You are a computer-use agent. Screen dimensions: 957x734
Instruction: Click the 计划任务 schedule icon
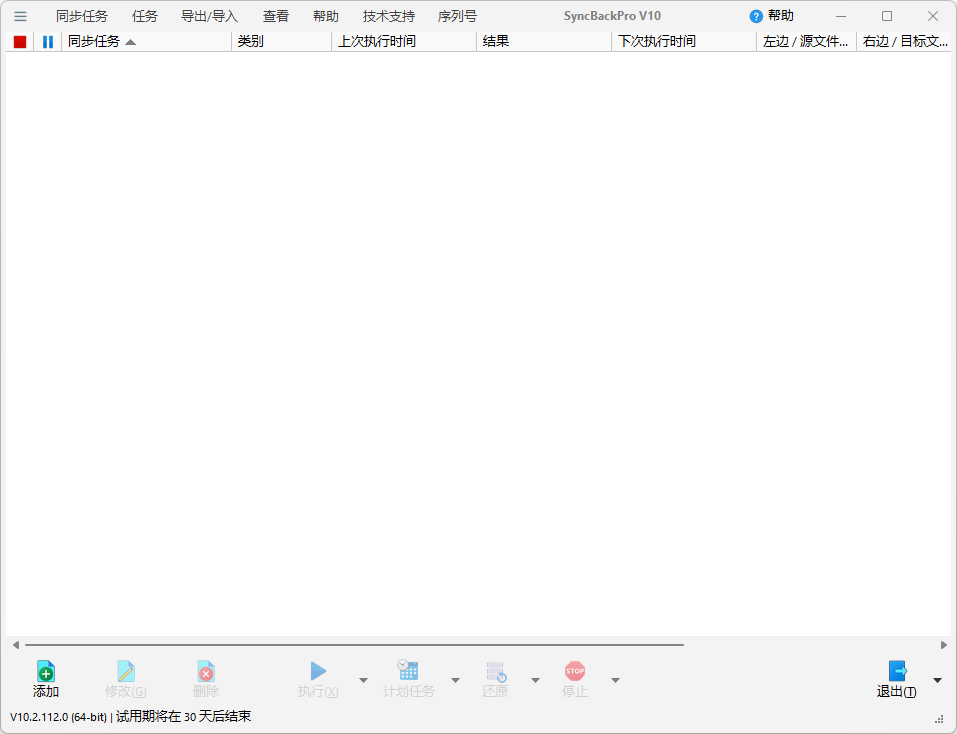(x=408, y=670)
